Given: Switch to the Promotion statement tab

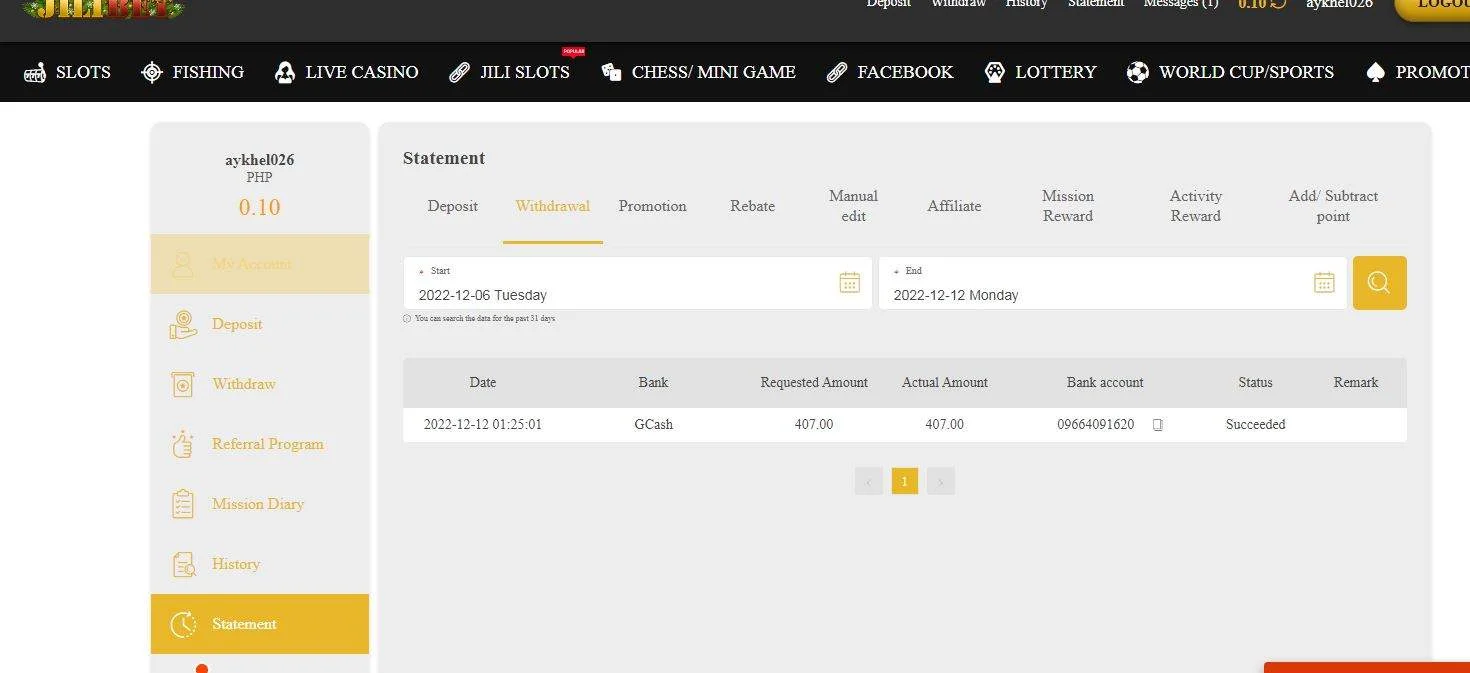Looking at the screenshot, I should coord(653,206).
